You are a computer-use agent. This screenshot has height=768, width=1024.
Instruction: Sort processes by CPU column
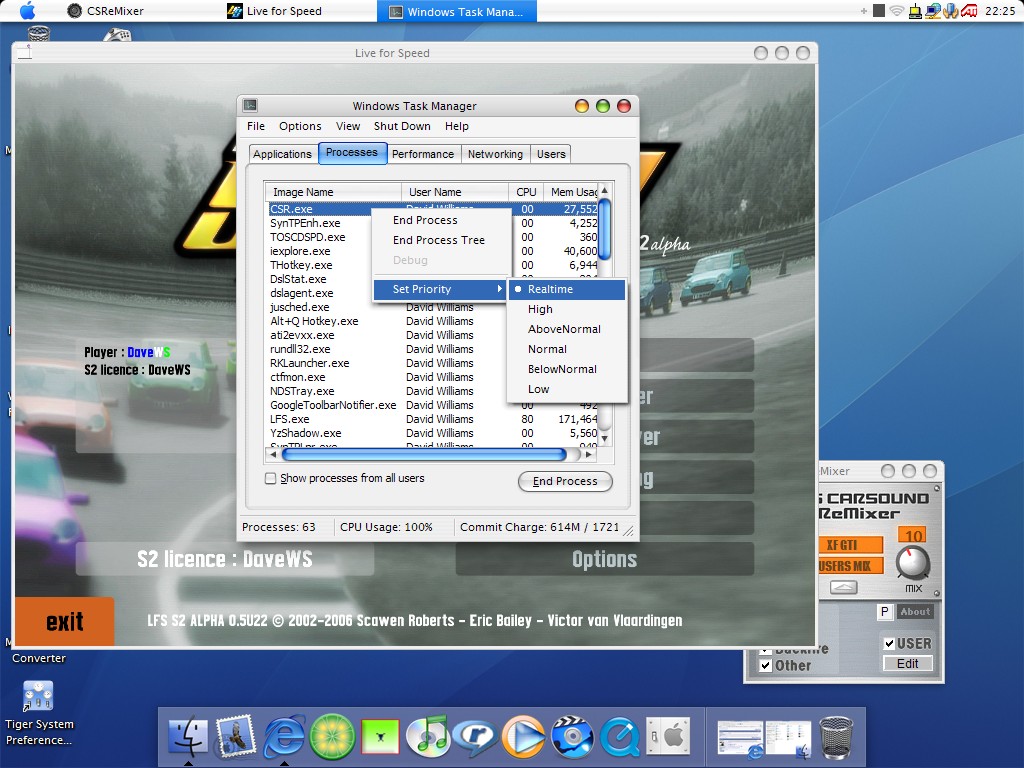[526, 192]
